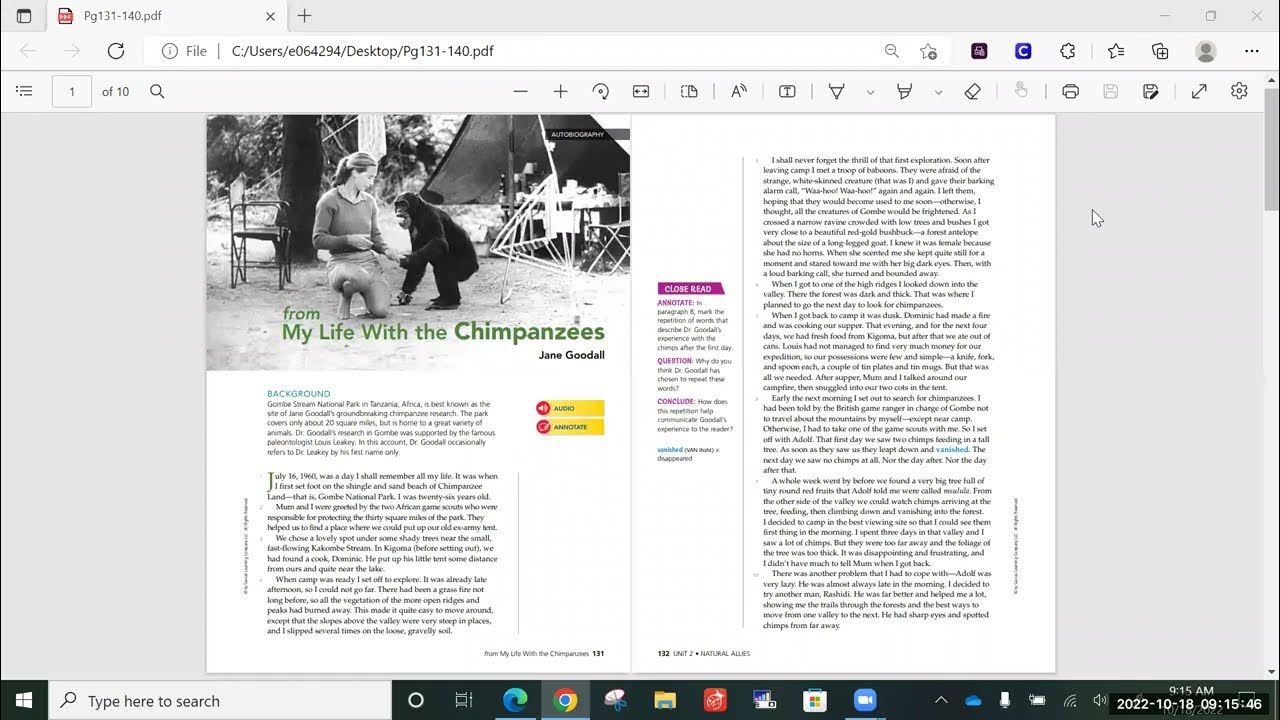Close the Pg131-140.pdf tab
This screenshot has width=1280, height=720.
click(270, 16)
